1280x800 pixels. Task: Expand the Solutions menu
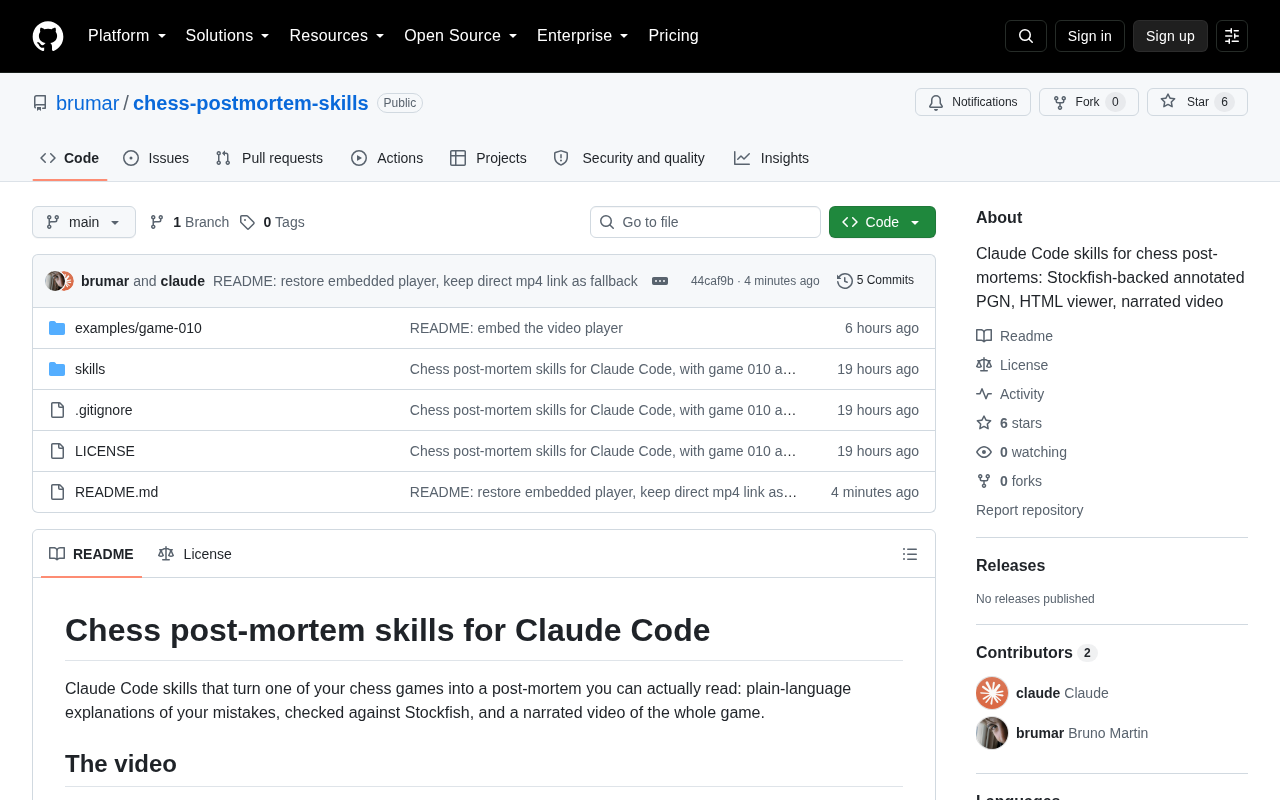(228, 36)
